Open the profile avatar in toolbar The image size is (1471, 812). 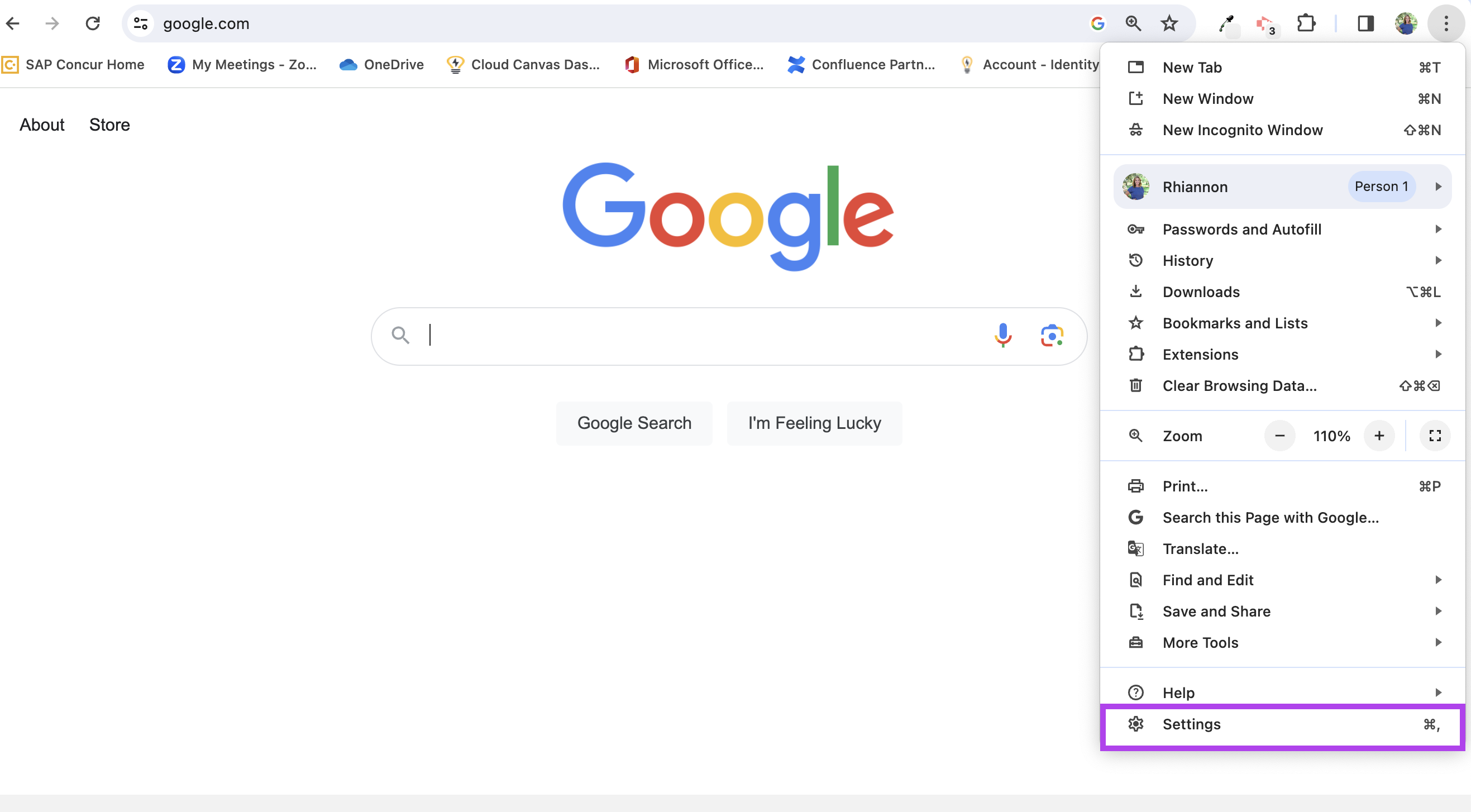tap(1406, 23)
